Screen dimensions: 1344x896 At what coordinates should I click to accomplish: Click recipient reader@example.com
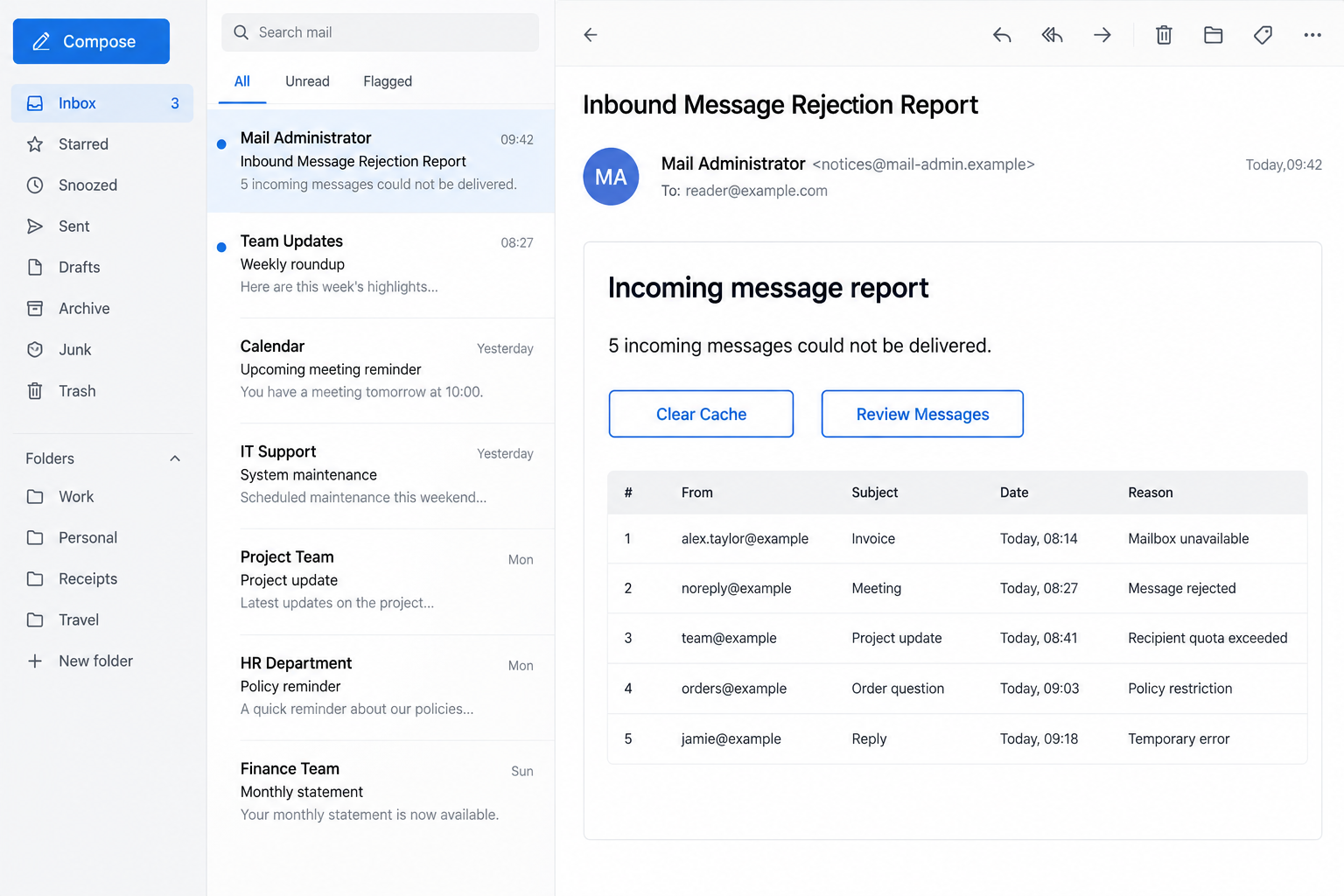(756, 191)
